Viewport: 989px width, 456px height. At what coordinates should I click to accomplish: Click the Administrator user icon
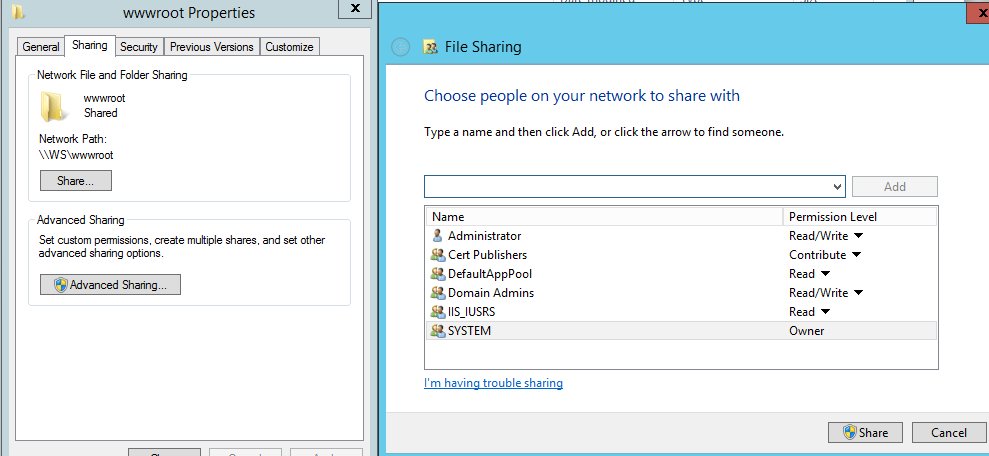pos(437,236)
